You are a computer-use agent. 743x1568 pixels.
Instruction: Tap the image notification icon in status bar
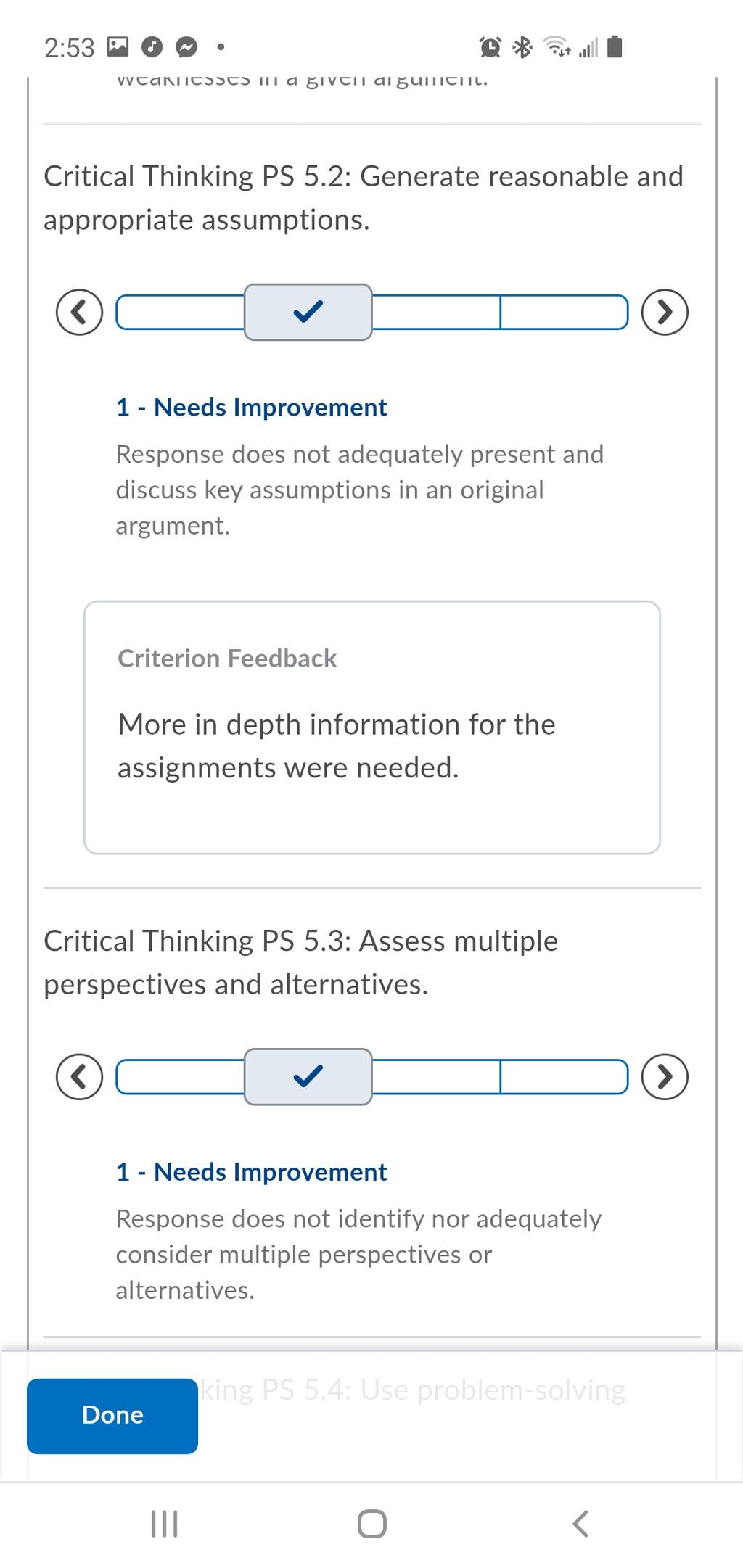point(118,48)
